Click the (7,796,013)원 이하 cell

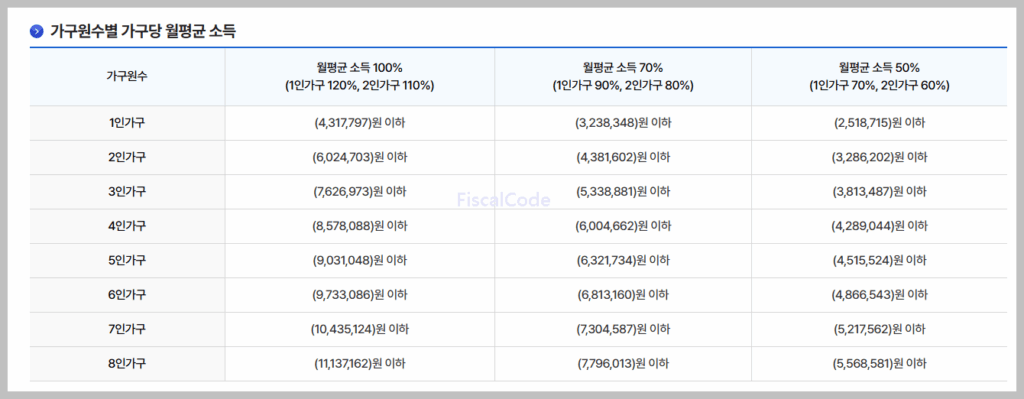pos(623,364)
